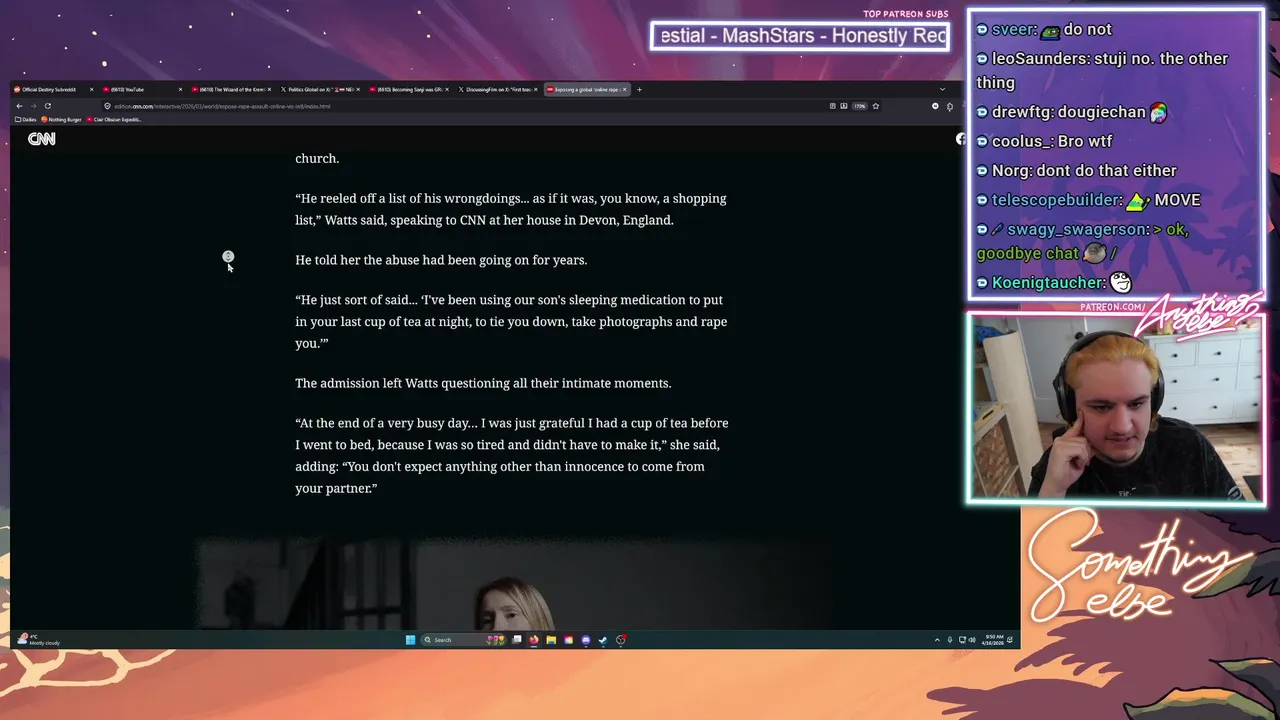The width and height of the screenshot is (1280, 720).
Task: Click the zoom level indicator in address bar
Action: [x=859, y=106]
